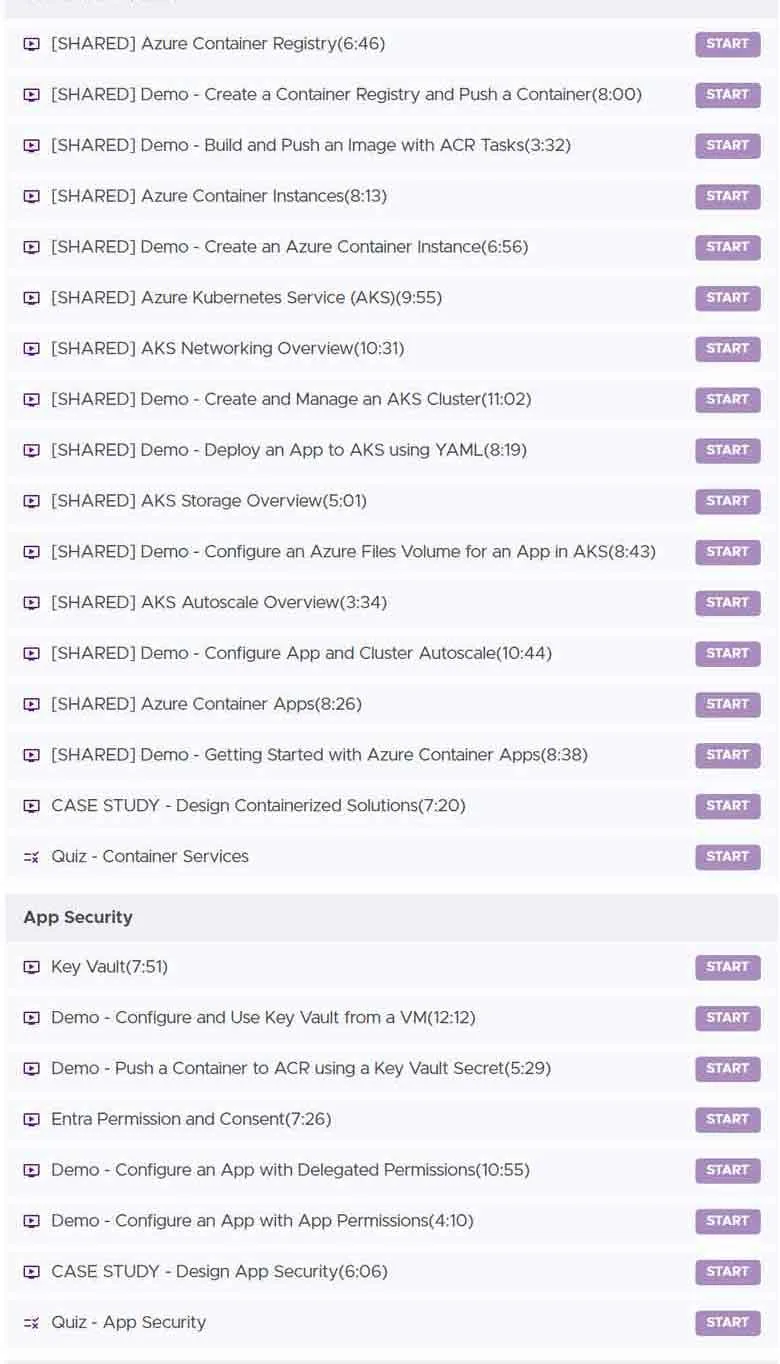Screen dimensions: 780x1364
Task: Start Push a Container using Key Vault Secret
Action: 728,1069
